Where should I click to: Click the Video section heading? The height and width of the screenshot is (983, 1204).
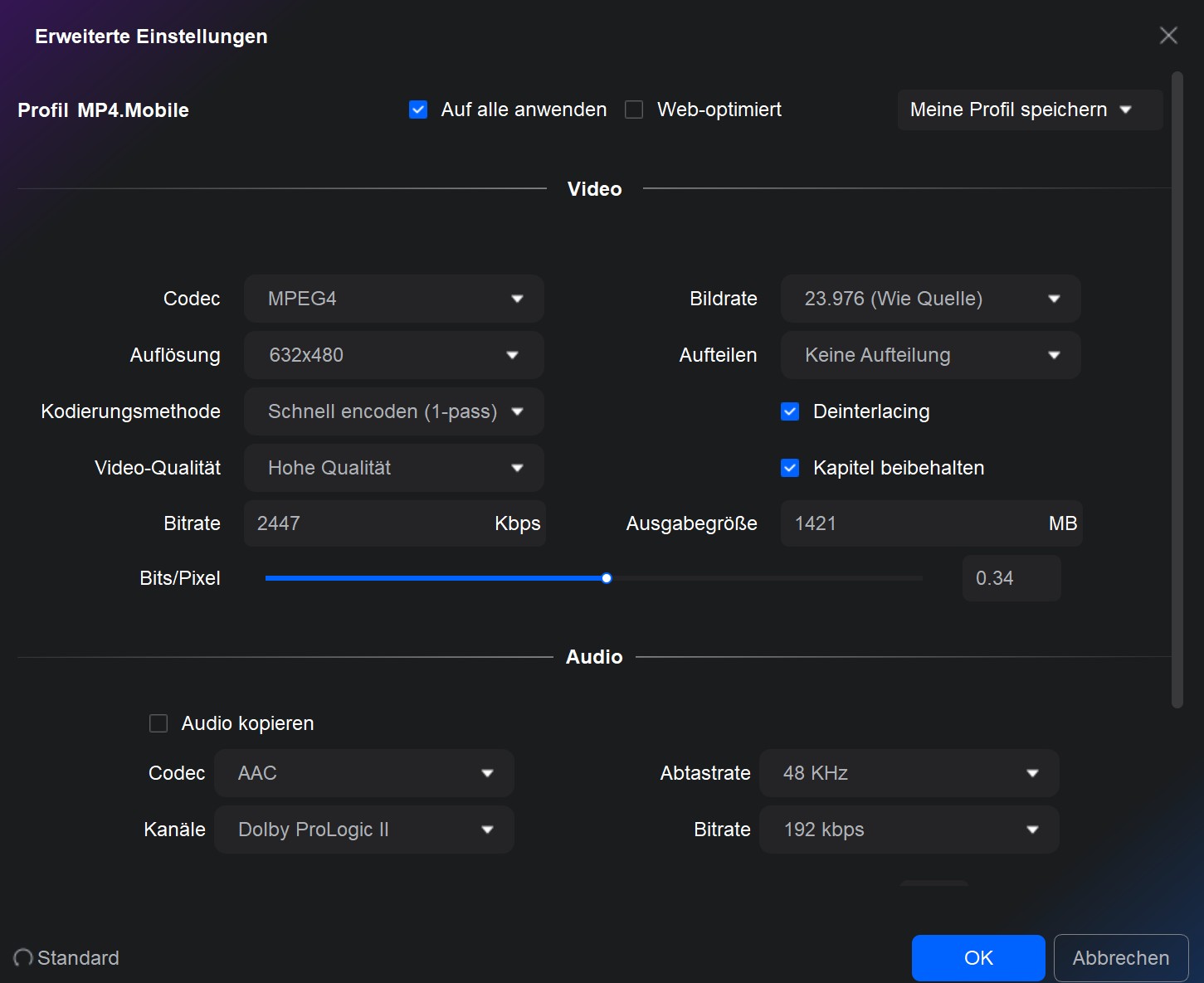(595, 189)
